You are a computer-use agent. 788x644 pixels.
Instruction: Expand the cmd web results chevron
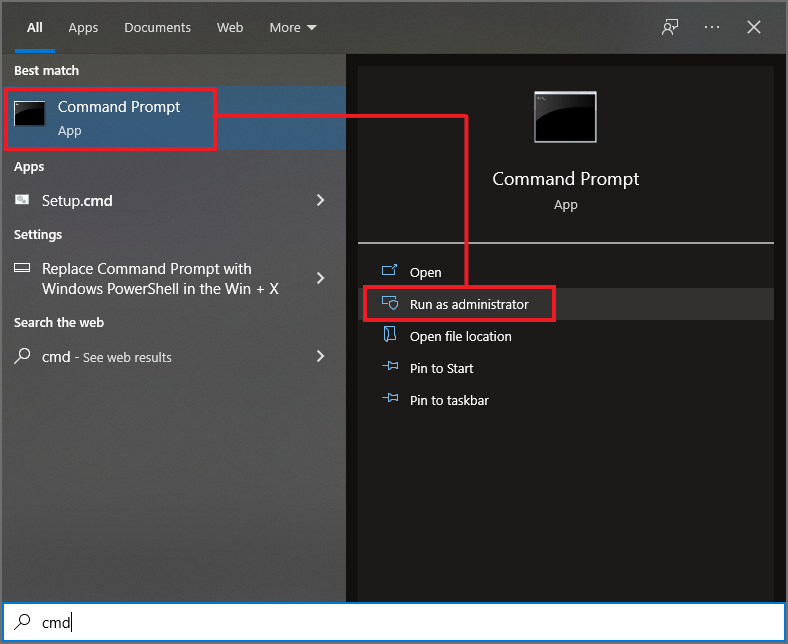[x=321, y=356]
